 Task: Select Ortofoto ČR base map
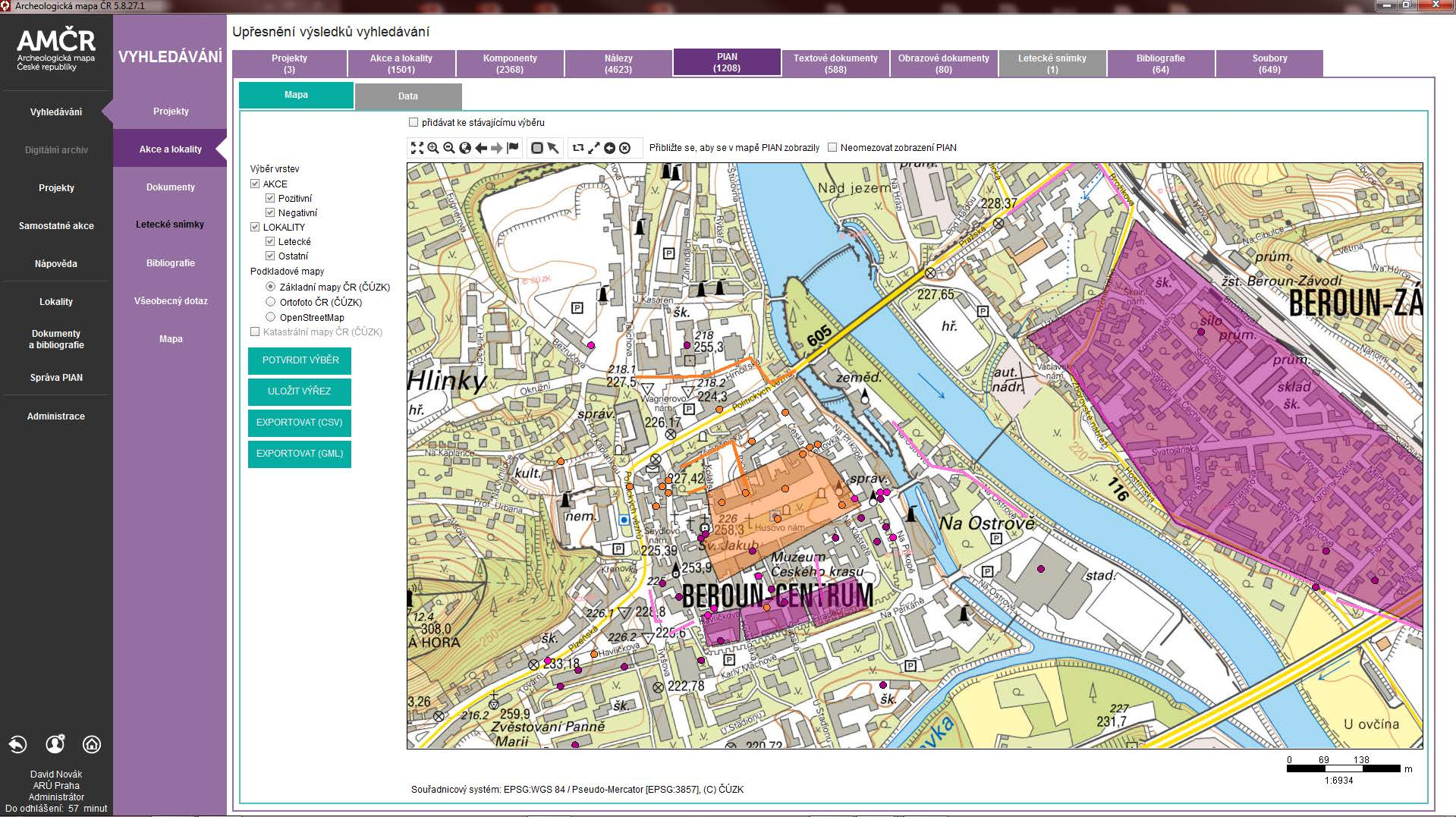point(270,302)
